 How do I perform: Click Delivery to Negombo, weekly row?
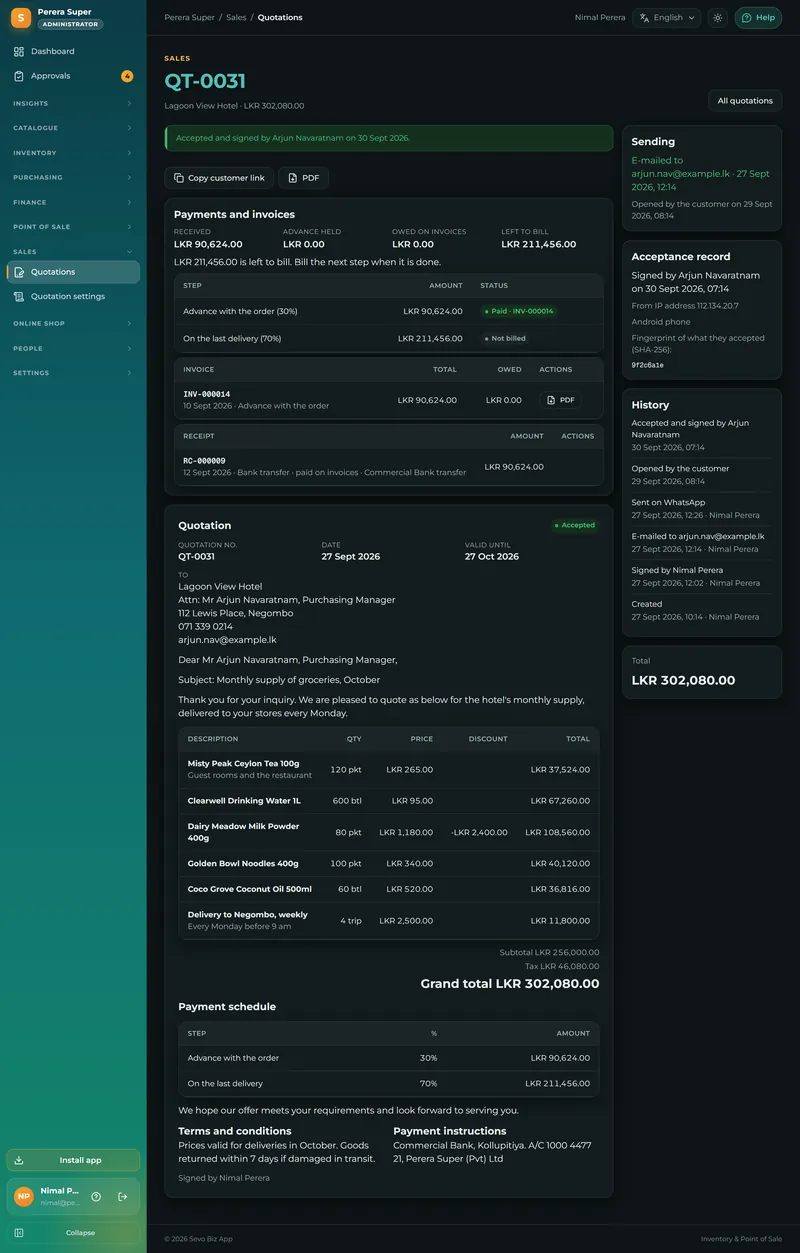tap(389, 920)
